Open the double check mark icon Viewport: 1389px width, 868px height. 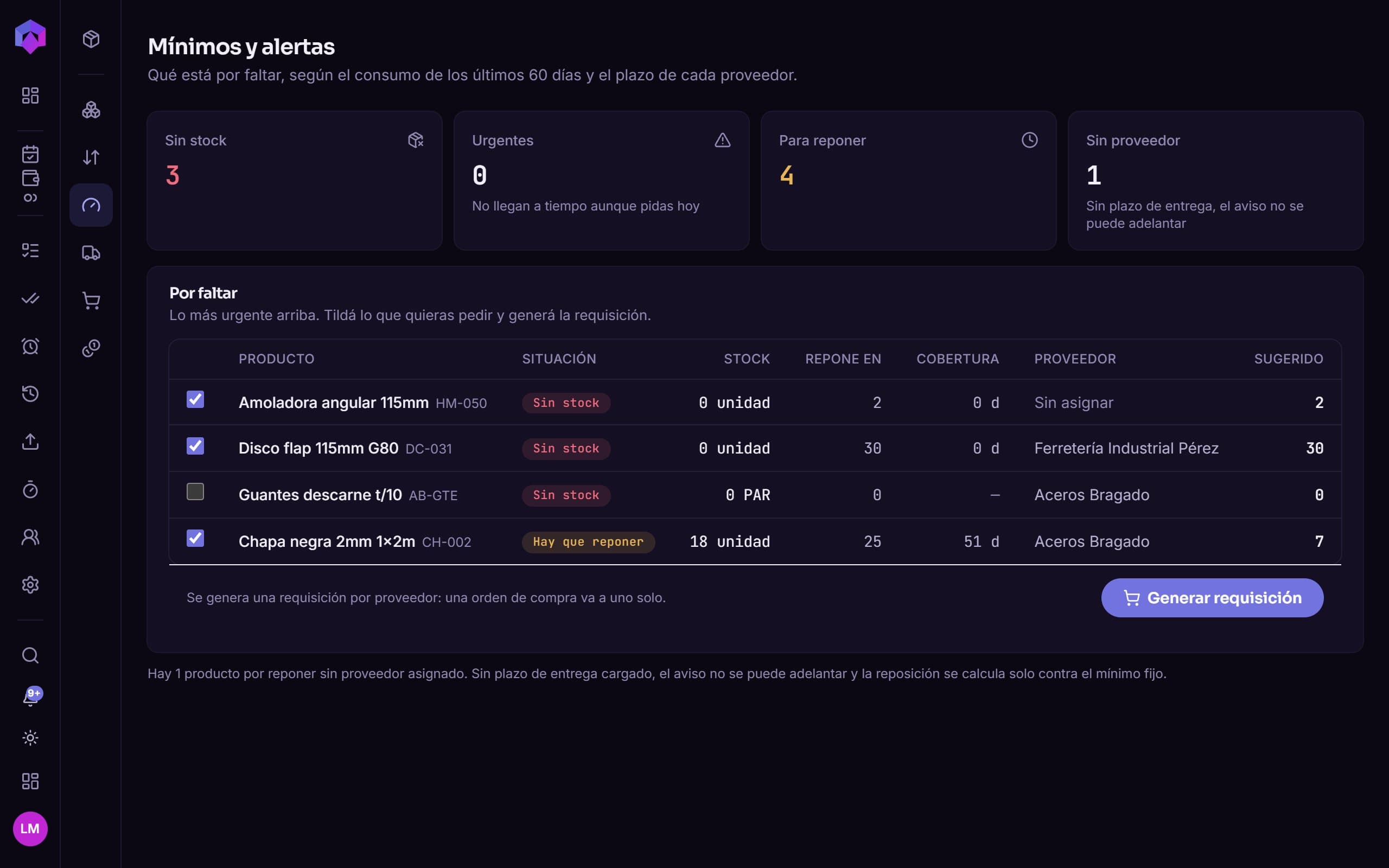tap(30, 298)
